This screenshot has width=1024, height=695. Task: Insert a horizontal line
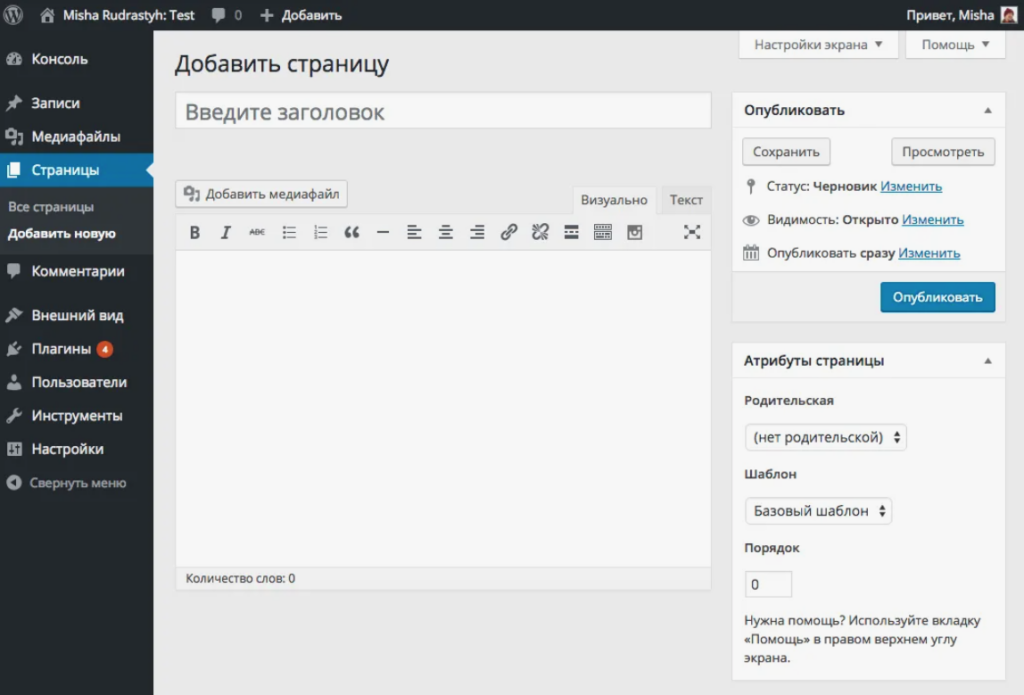(382, 232)
